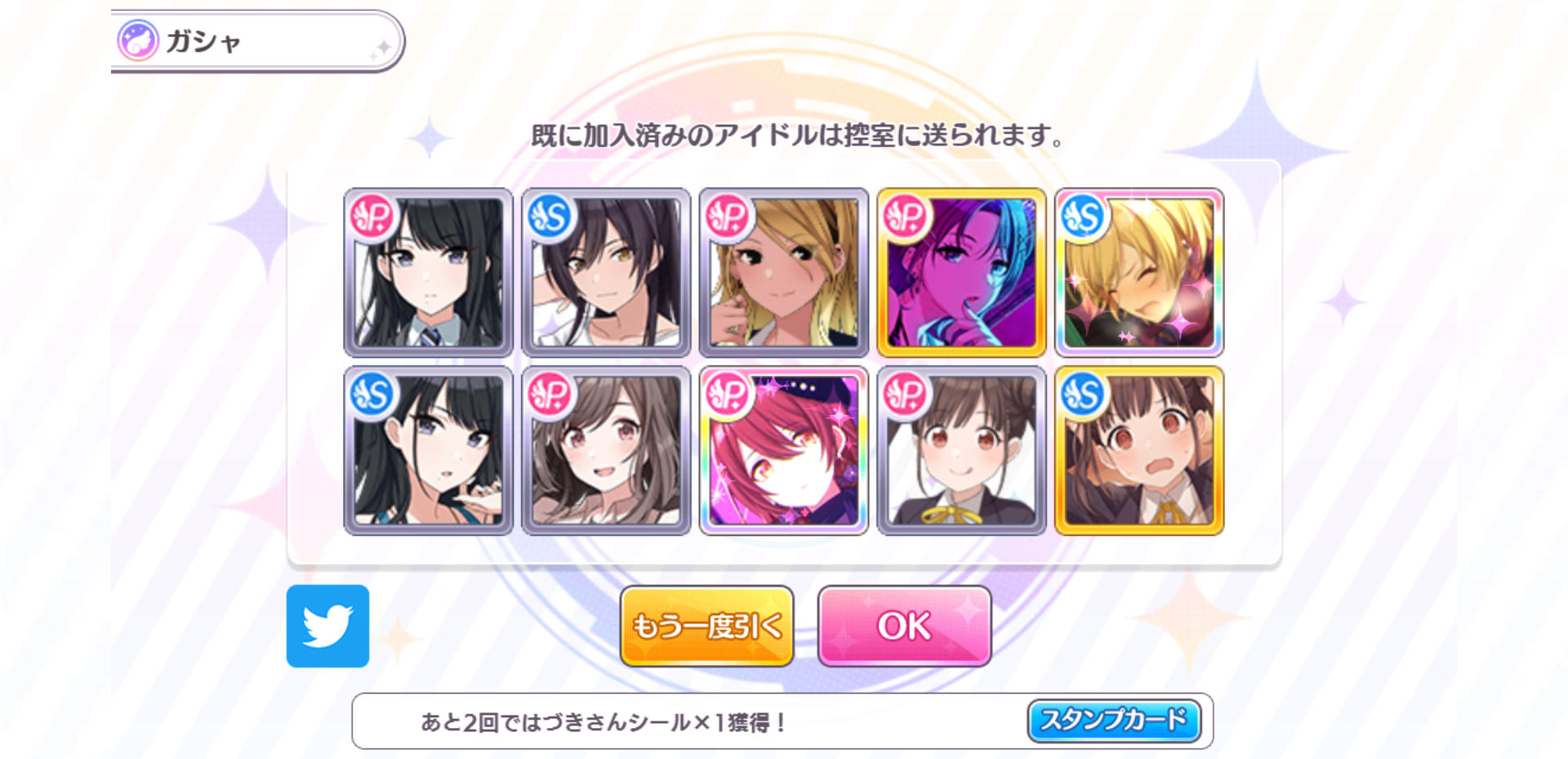Click the はづきさんシール stamp progress message

[x=604, y=722]
